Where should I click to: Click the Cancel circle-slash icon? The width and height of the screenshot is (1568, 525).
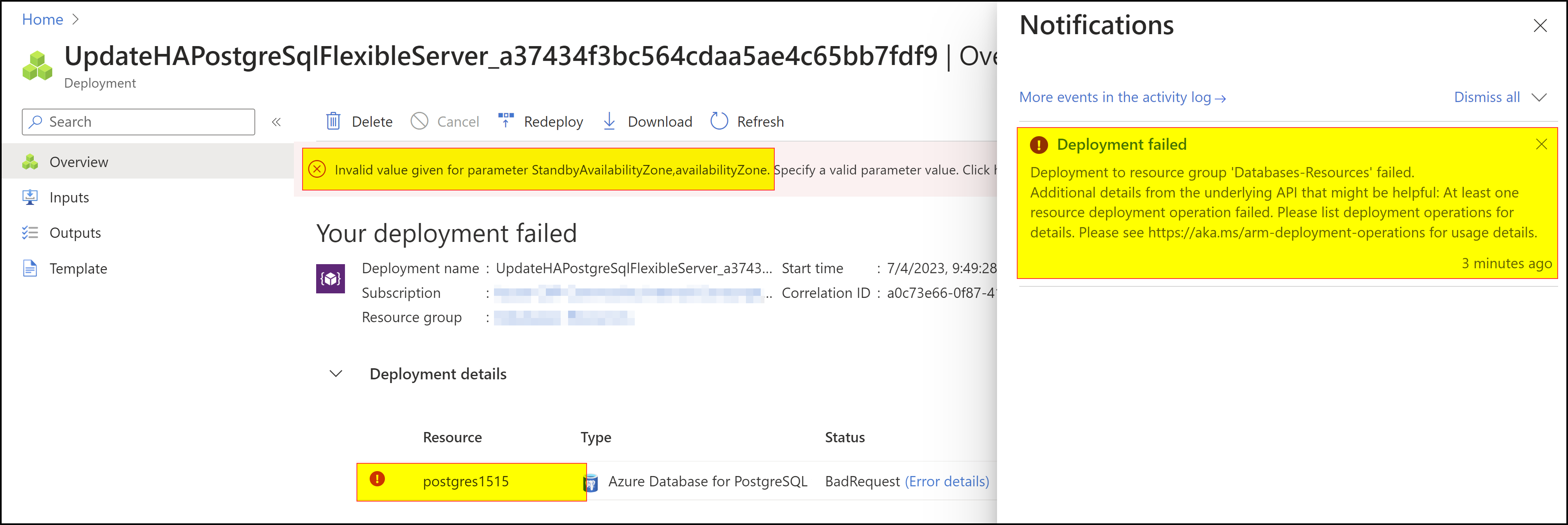coord(419,121)
